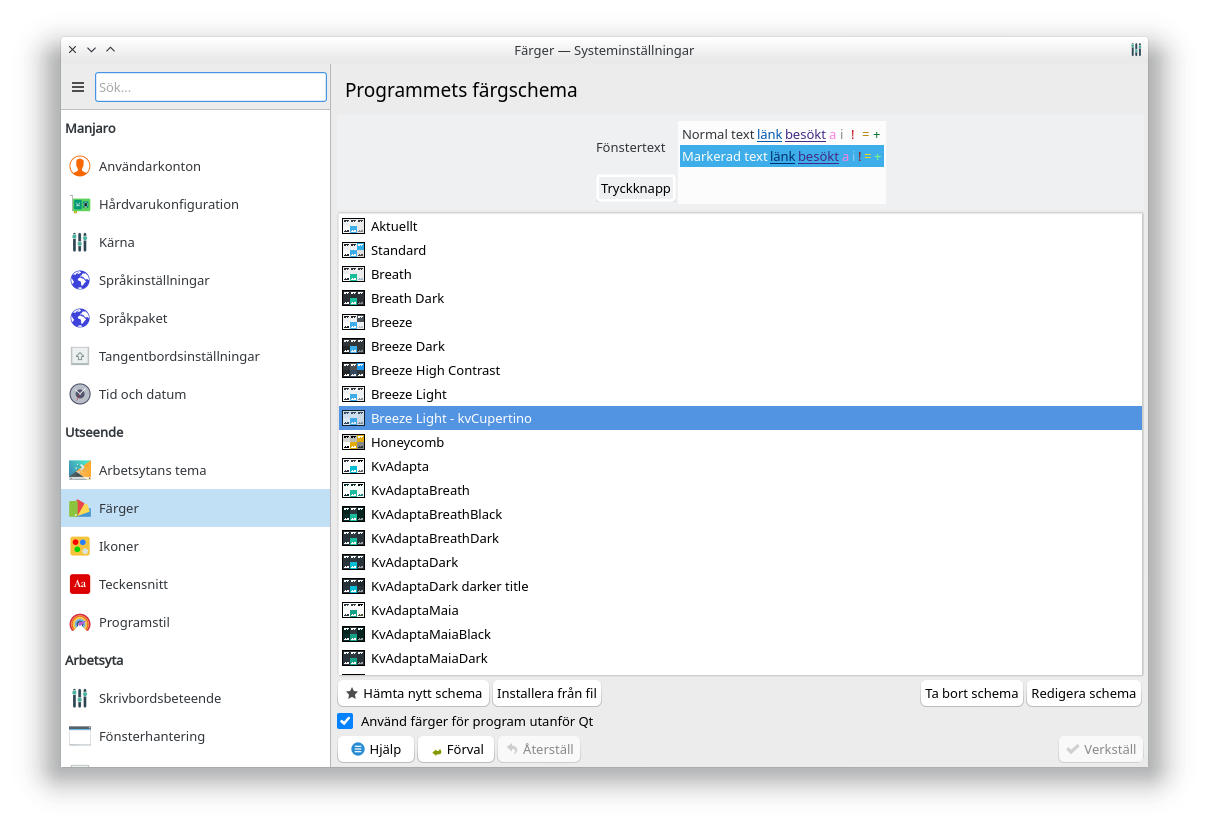
Task: Click the KvAdaptaMaia scheme preview icon
Action: [x=353, y=610]
